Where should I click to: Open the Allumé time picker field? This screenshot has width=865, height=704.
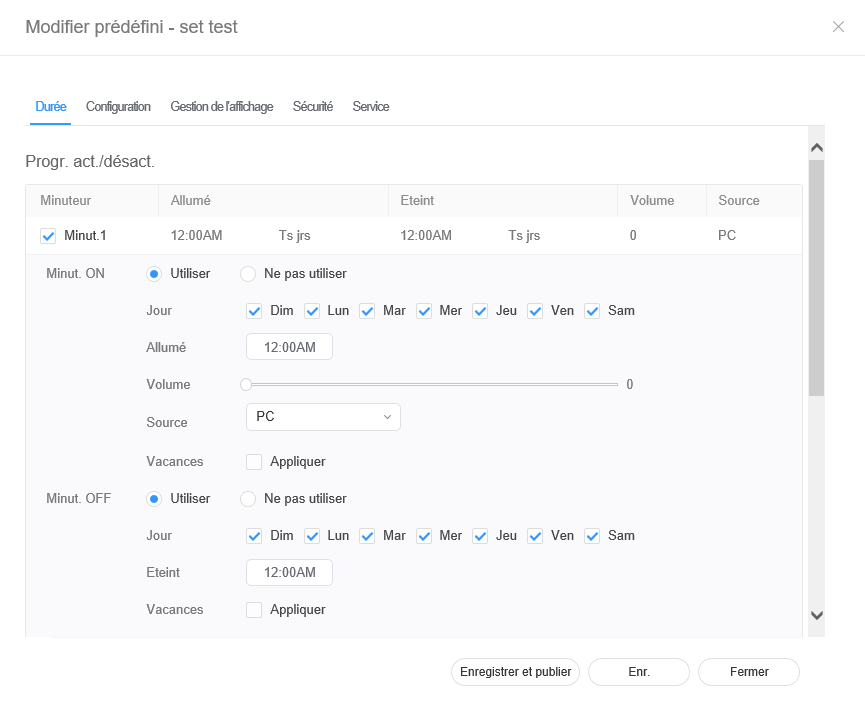pyautogui.click(x=289, y=347)
